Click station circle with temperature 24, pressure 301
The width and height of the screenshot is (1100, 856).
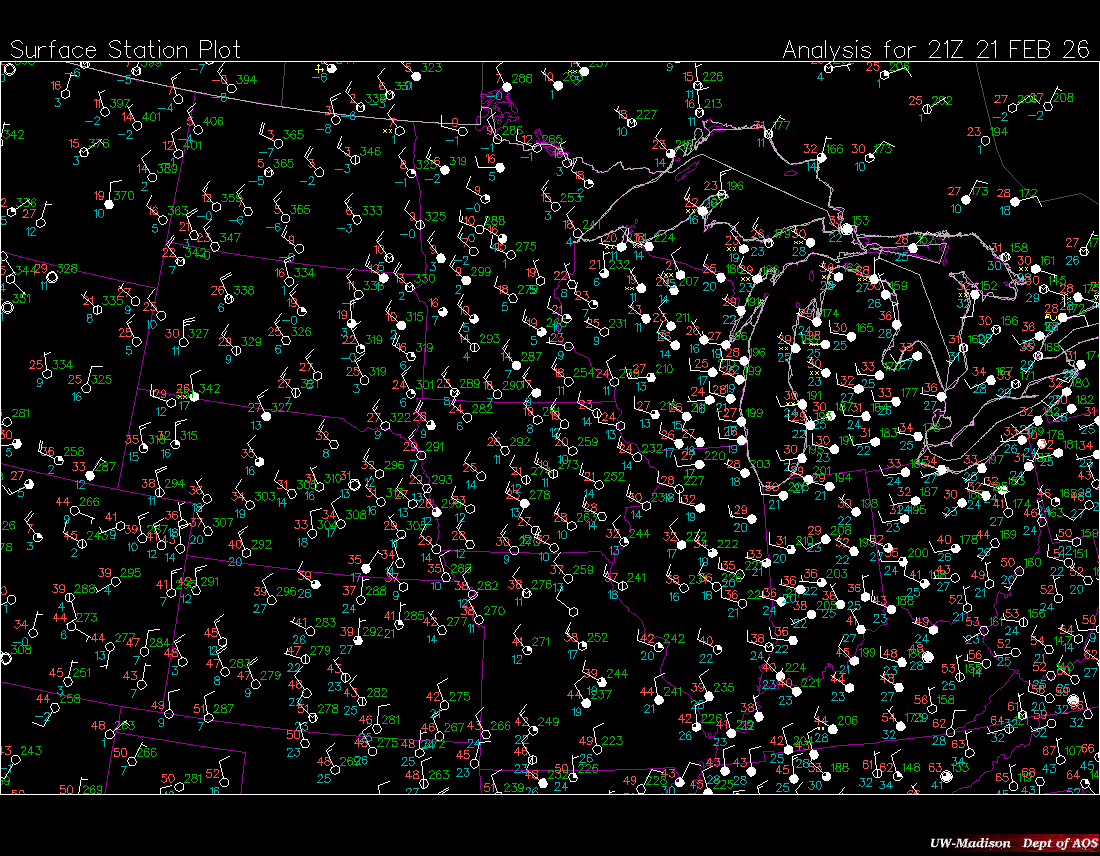[x=409, y=393]
